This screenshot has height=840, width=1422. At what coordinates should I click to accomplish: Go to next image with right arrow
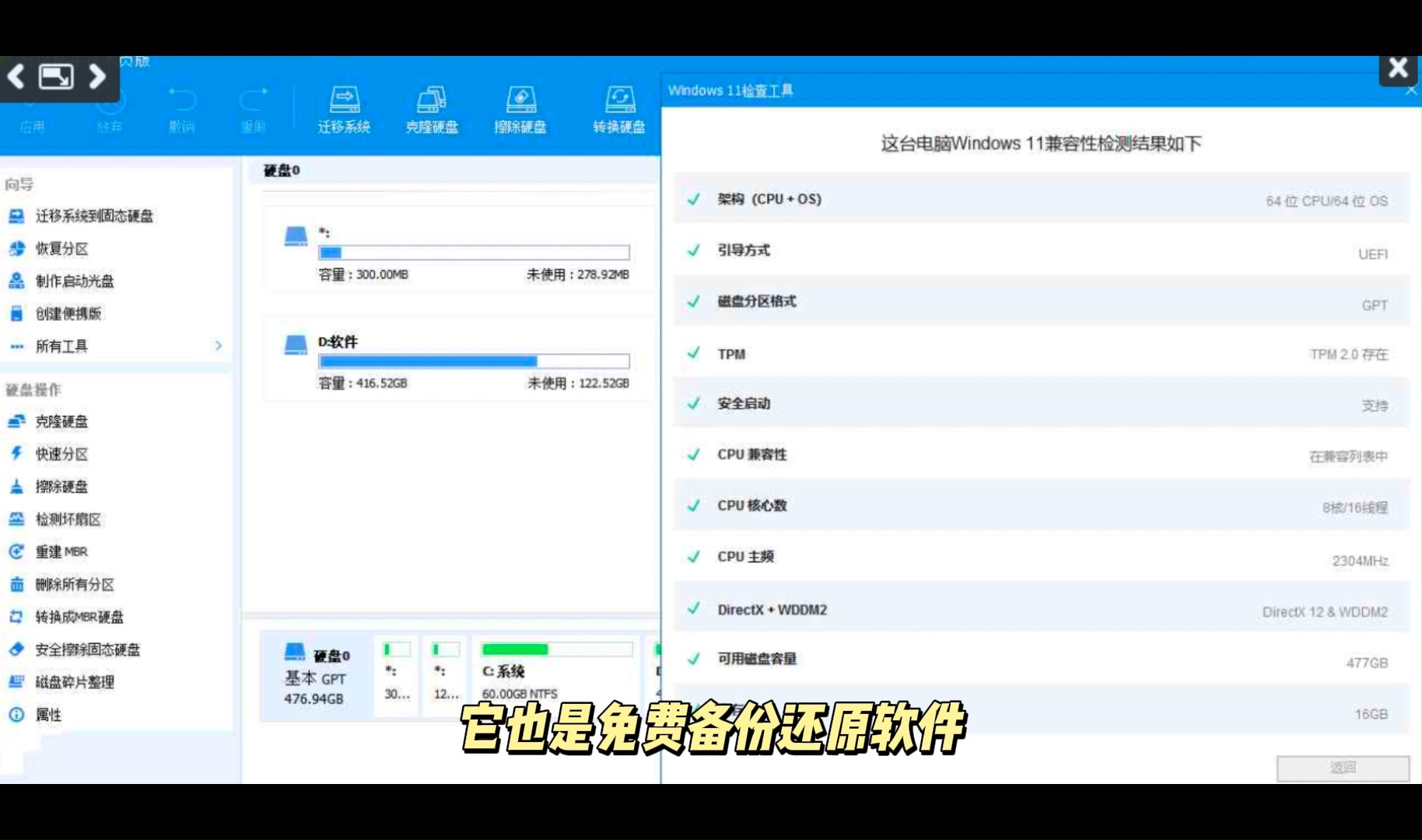[x=97, y=76]
